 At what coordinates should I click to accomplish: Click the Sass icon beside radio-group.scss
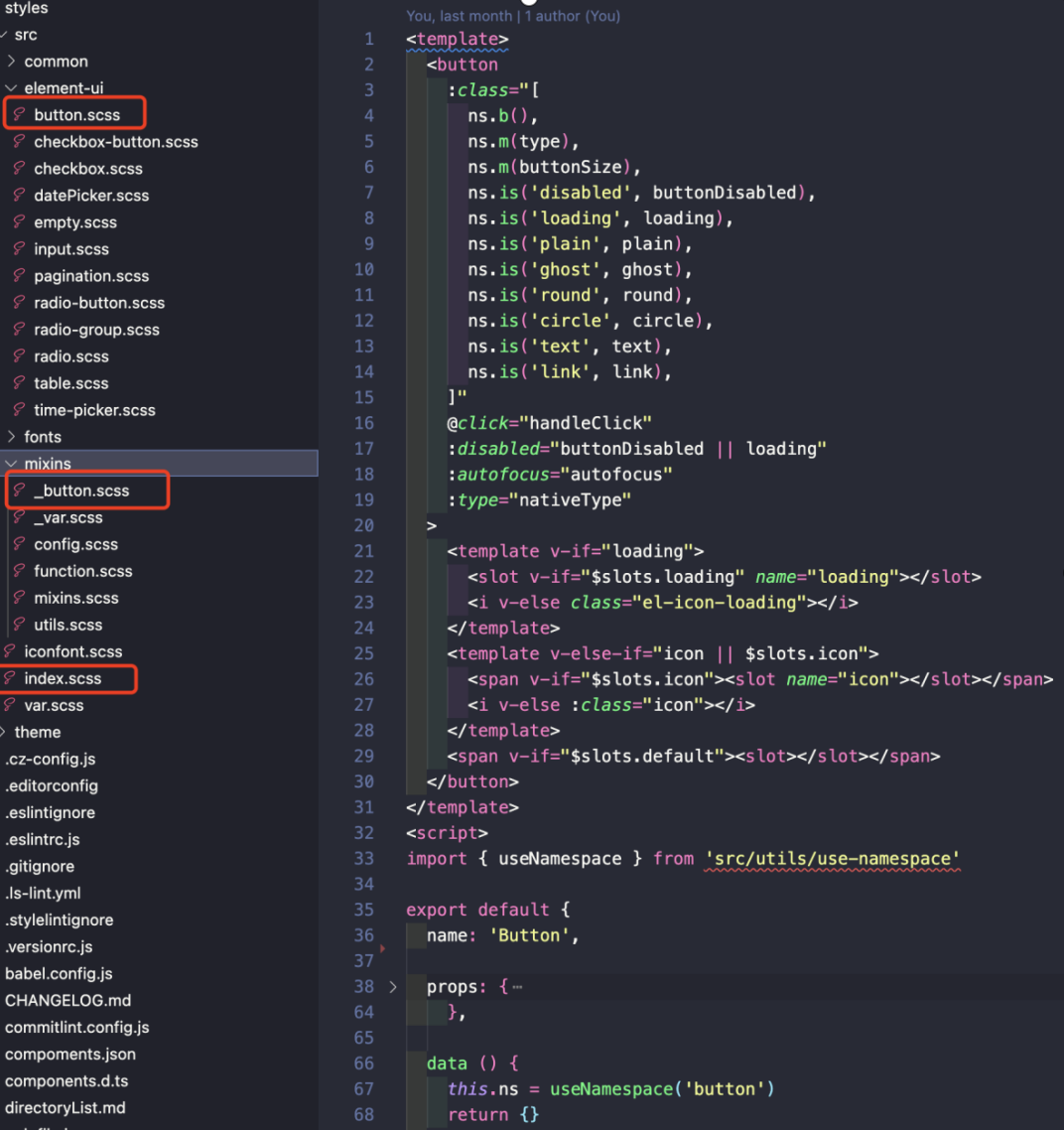20,329
